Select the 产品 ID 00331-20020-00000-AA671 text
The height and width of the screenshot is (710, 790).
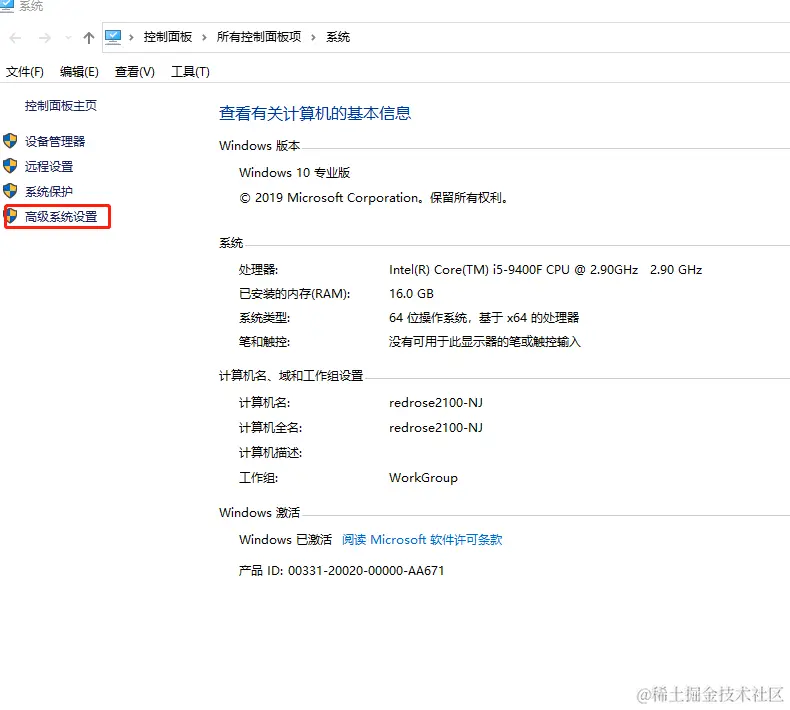(342, 571)
